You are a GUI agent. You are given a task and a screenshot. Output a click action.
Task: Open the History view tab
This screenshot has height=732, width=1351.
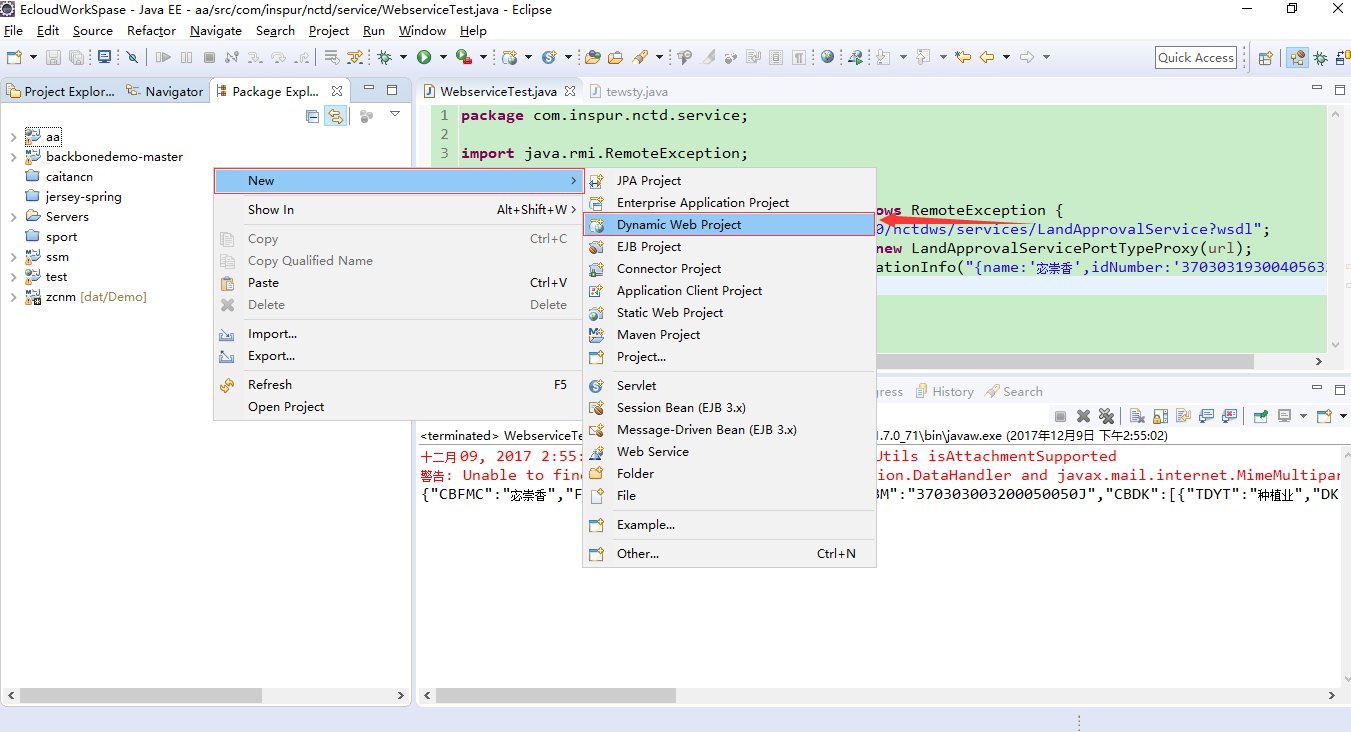943,392
